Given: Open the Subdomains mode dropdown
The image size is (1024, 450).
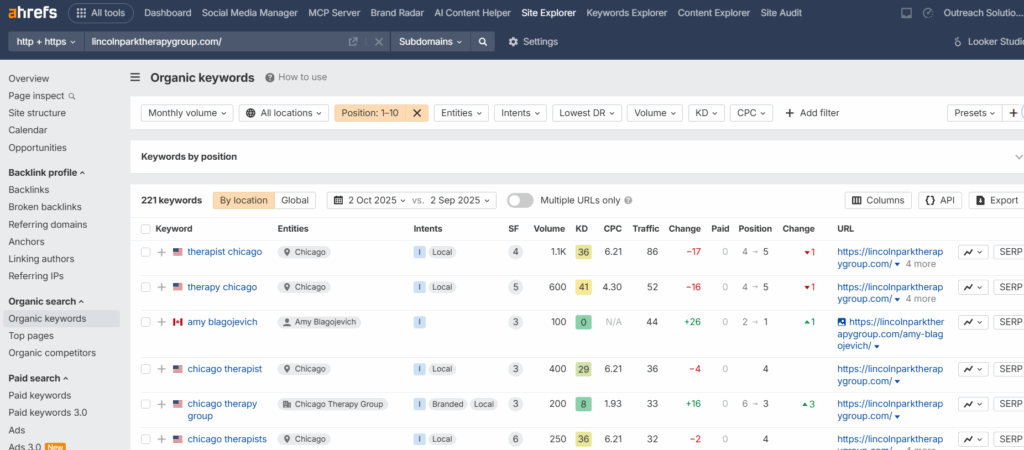Looking at the screenshot, I should click(x=430, y=41).
